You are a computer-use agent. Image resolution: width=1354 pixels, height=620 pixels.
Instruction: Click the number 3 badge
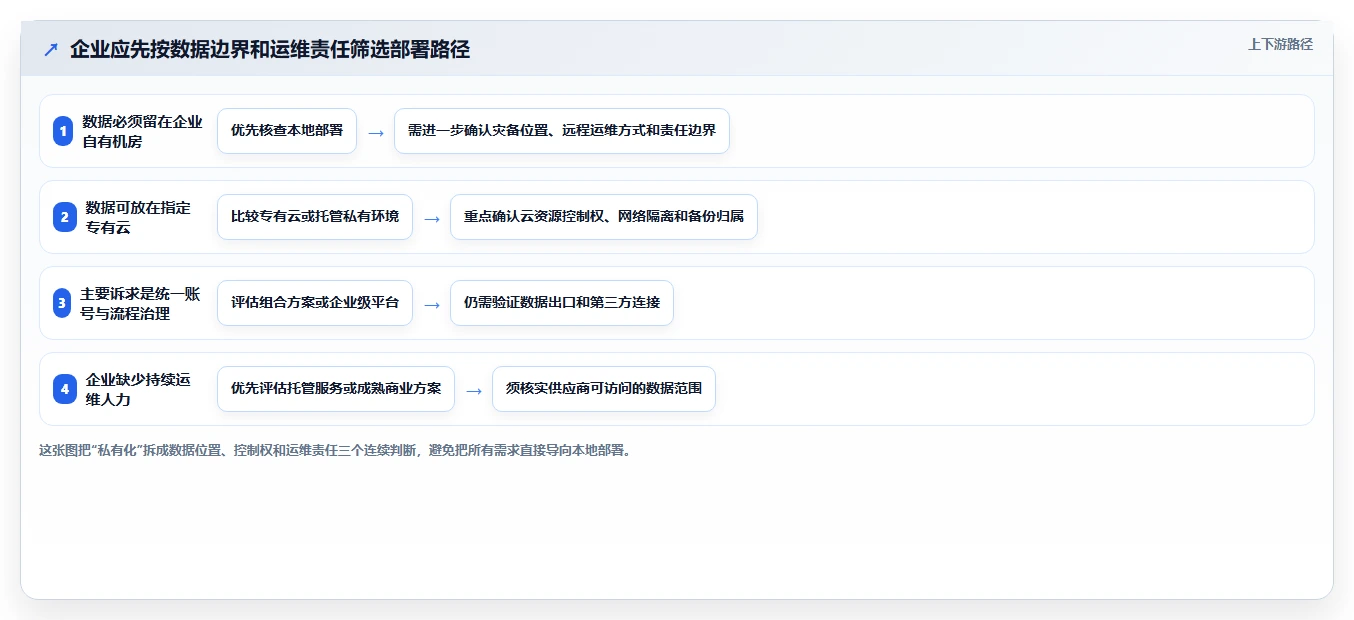pyautogui.click(x=62, y=303)
